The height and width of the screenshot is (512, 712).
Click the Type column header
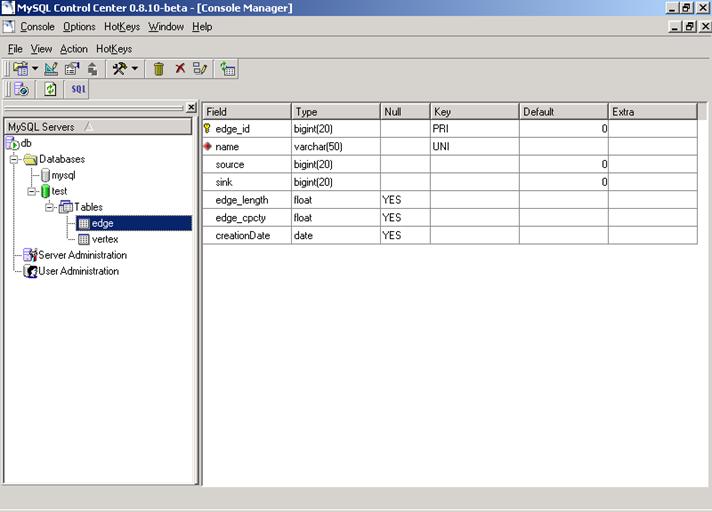336,112
